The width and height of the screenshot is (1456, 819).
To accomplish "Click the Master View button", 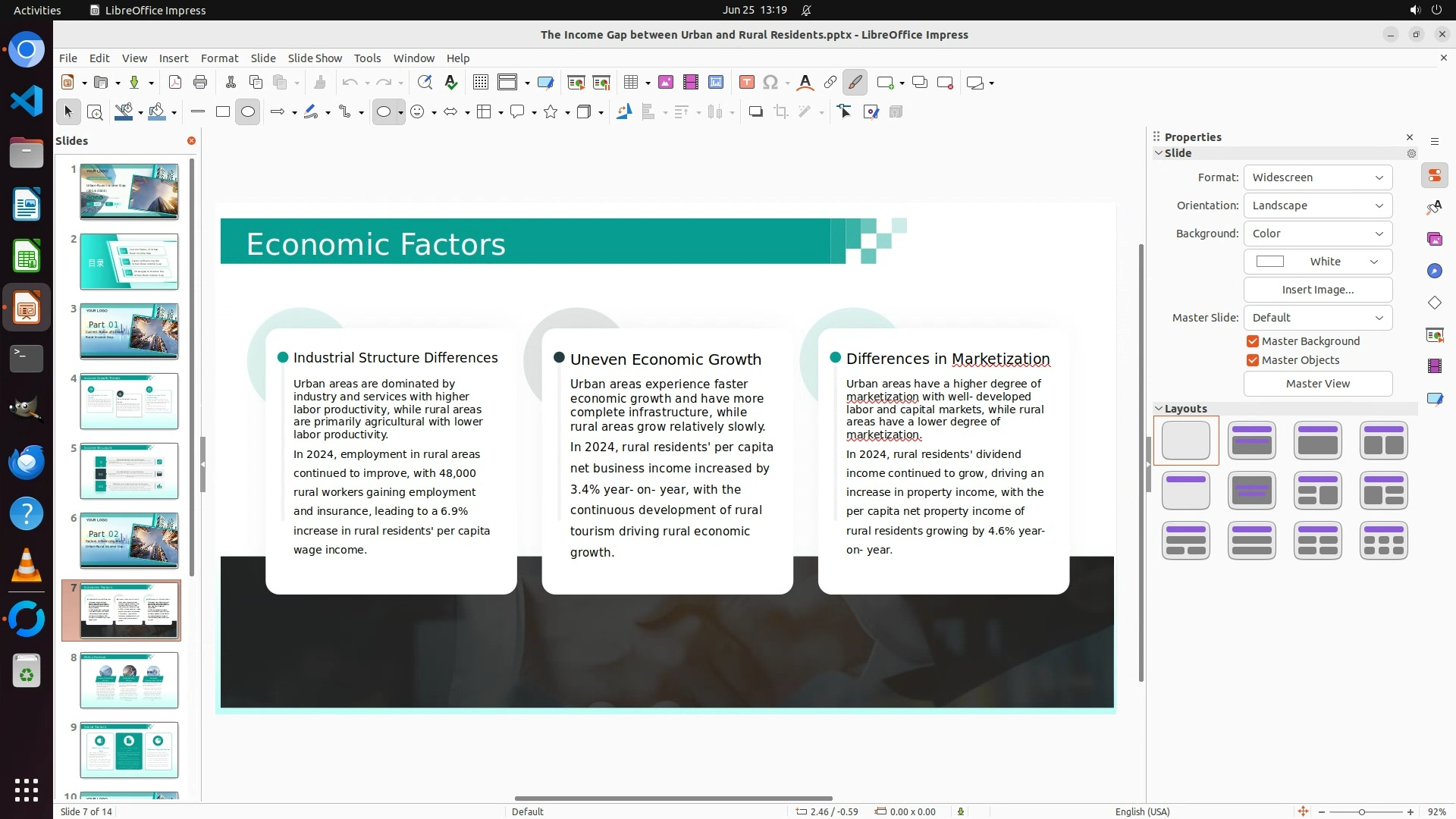I will (1317, 384).
